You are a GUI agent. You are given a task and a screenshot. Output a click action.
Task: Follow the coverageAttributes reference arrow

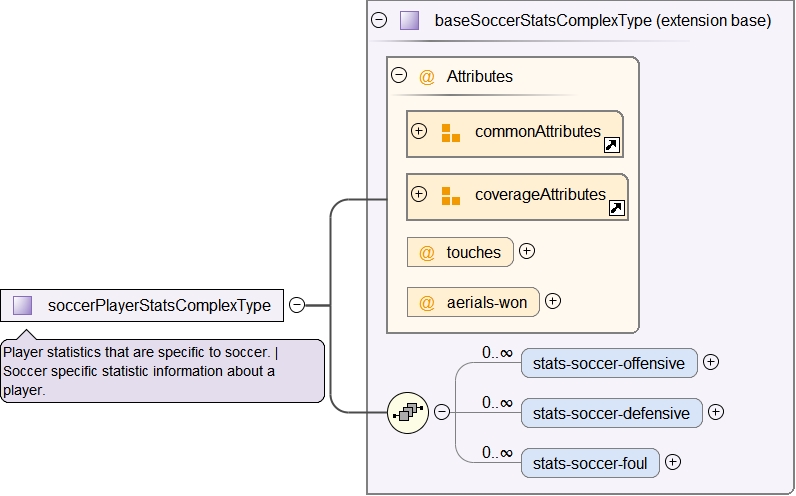click(617, 209)
